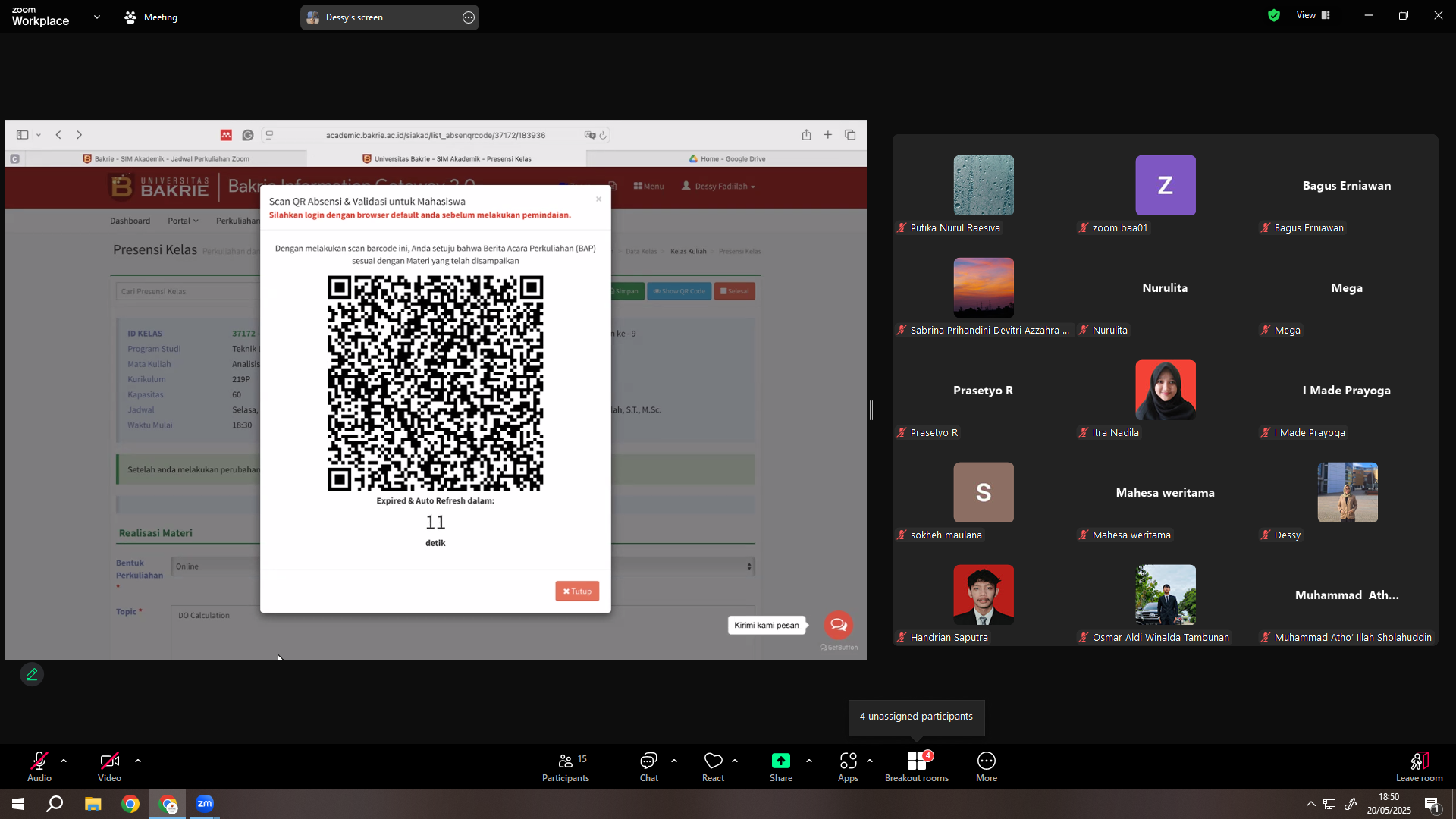Image resolution: width=1456 pixels, height=819 pixels.
Task: Expand apps options caret
Action: (870, 761)
